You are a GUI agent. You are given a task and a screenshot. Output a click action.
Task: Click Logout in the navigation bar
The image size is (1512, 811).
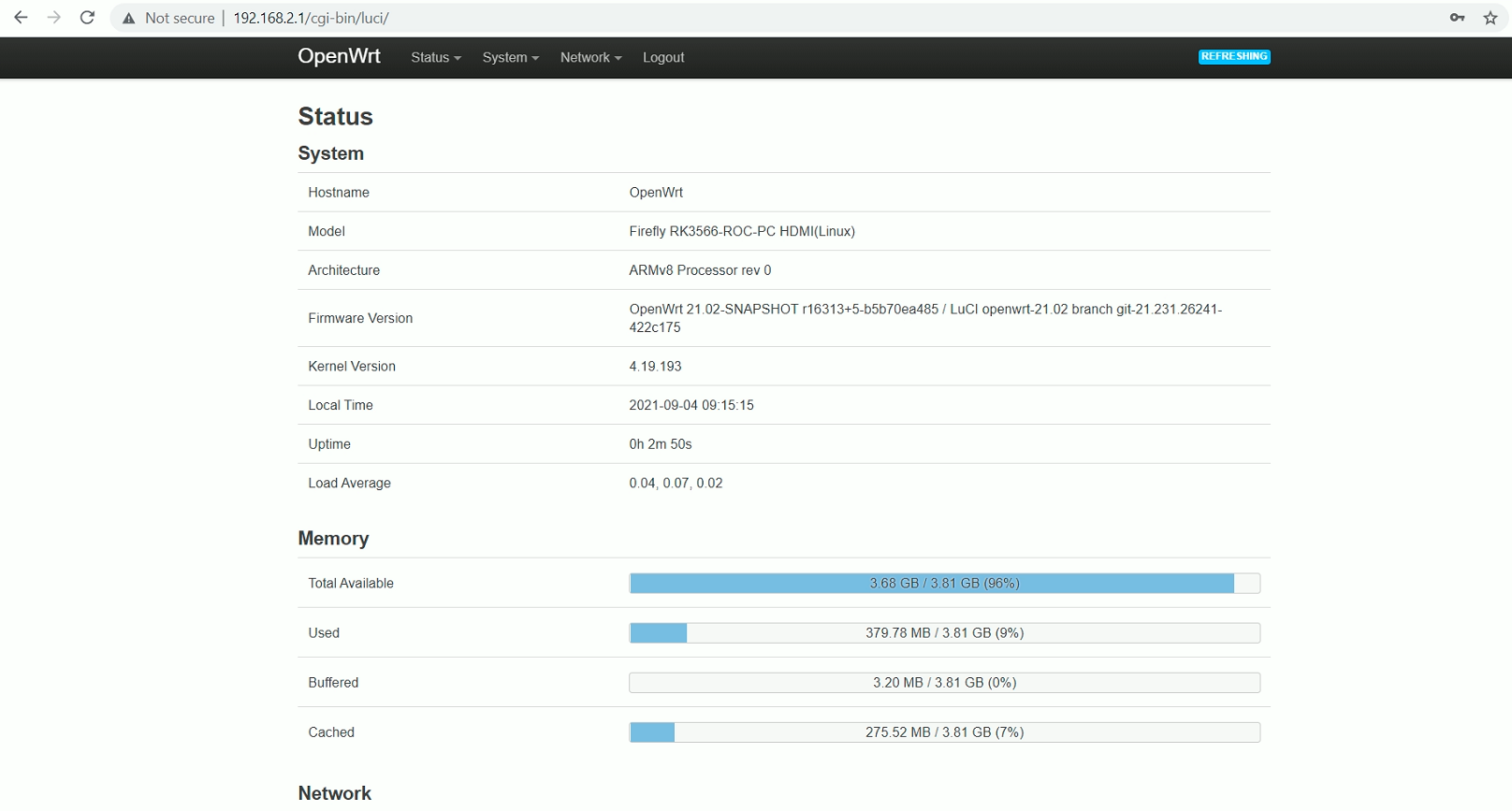pos(663,58)
